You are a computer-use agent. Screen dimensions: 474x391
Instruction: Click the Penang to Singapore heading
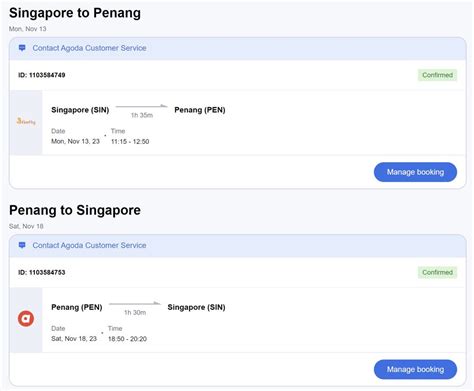pyautogui.click(x=75, y=210)
